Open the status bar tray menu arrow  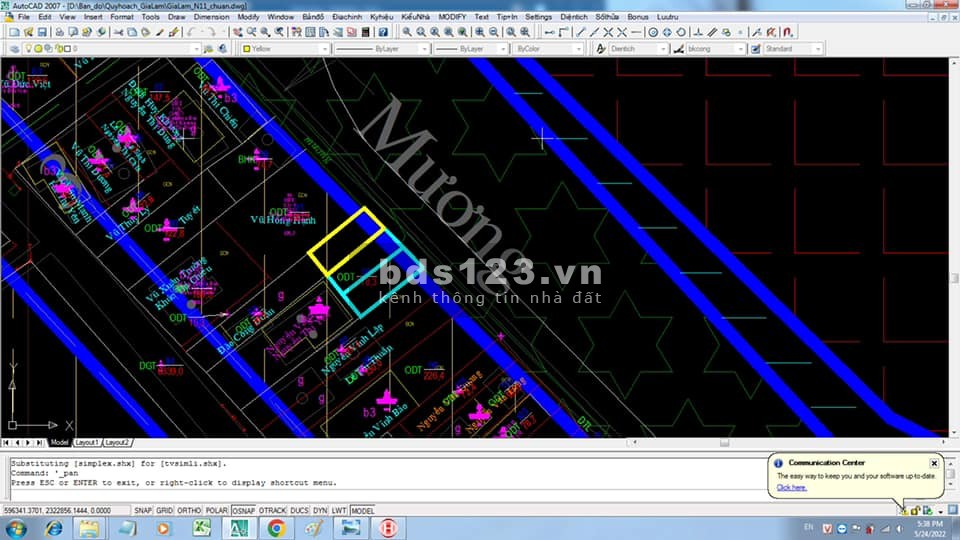pyautogui.click(x=940, y=511)
